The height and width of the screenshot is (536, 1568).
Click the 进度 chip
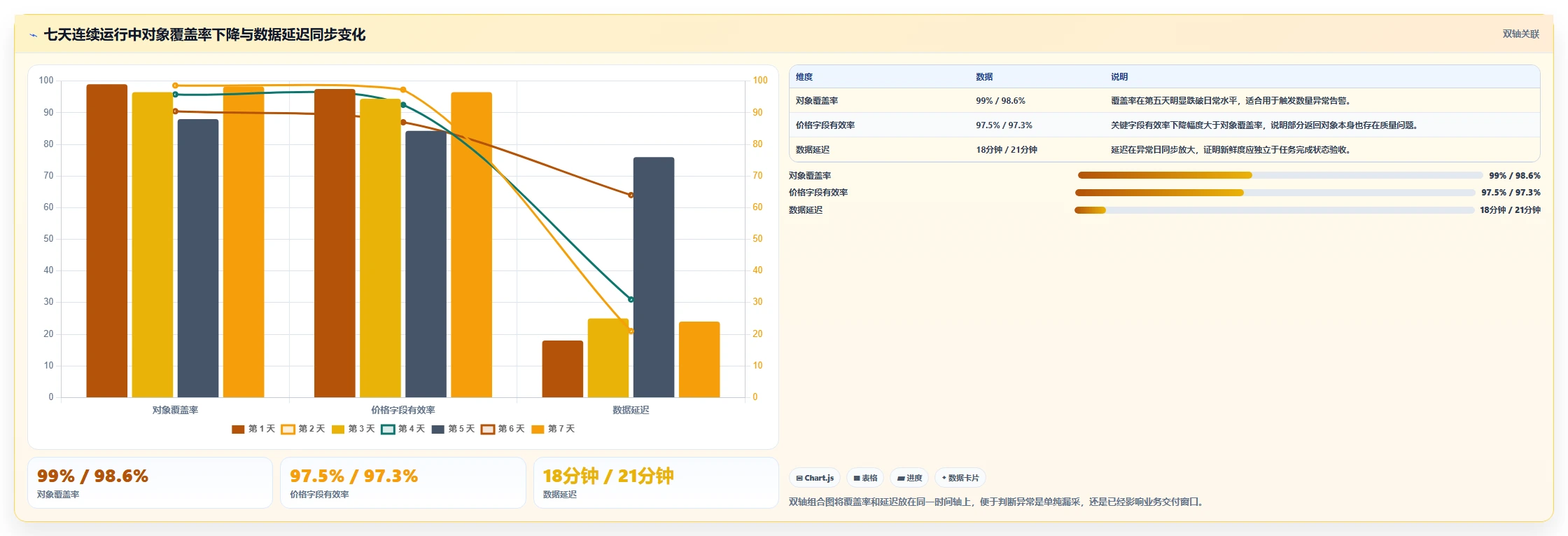click(909, 478)
